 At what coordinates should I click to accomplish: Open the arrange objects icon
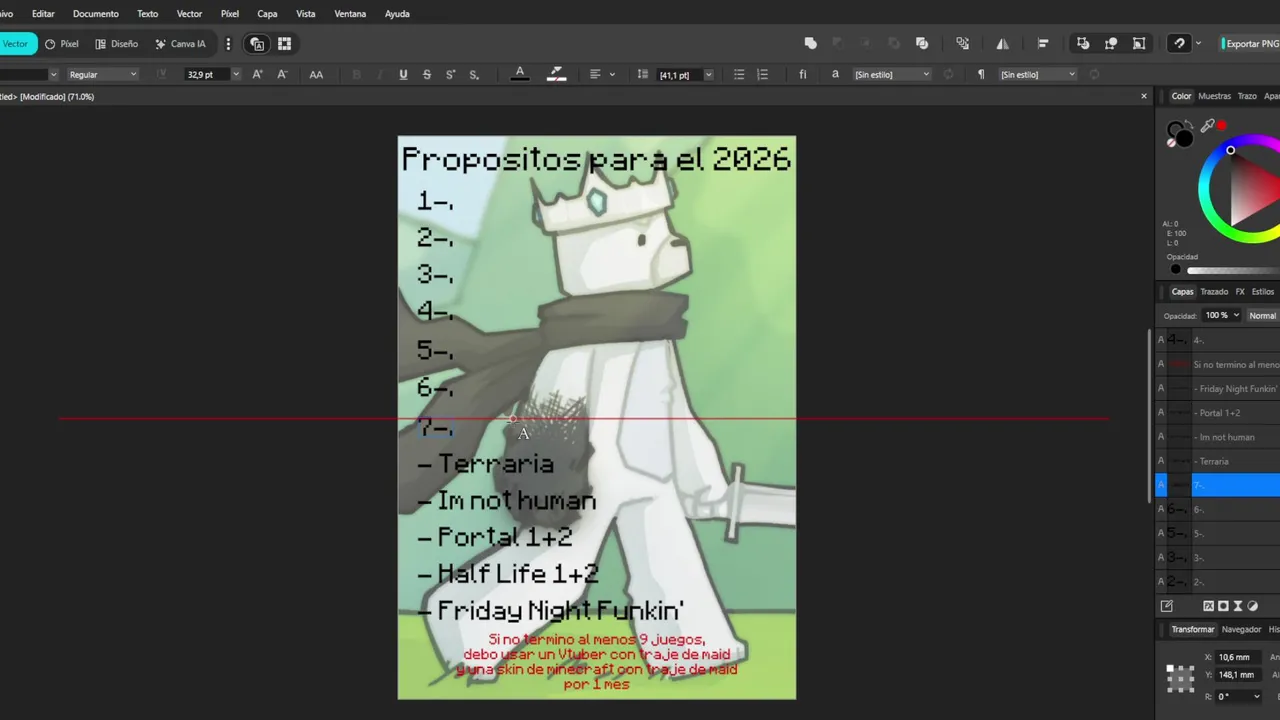tap(962, 44)
